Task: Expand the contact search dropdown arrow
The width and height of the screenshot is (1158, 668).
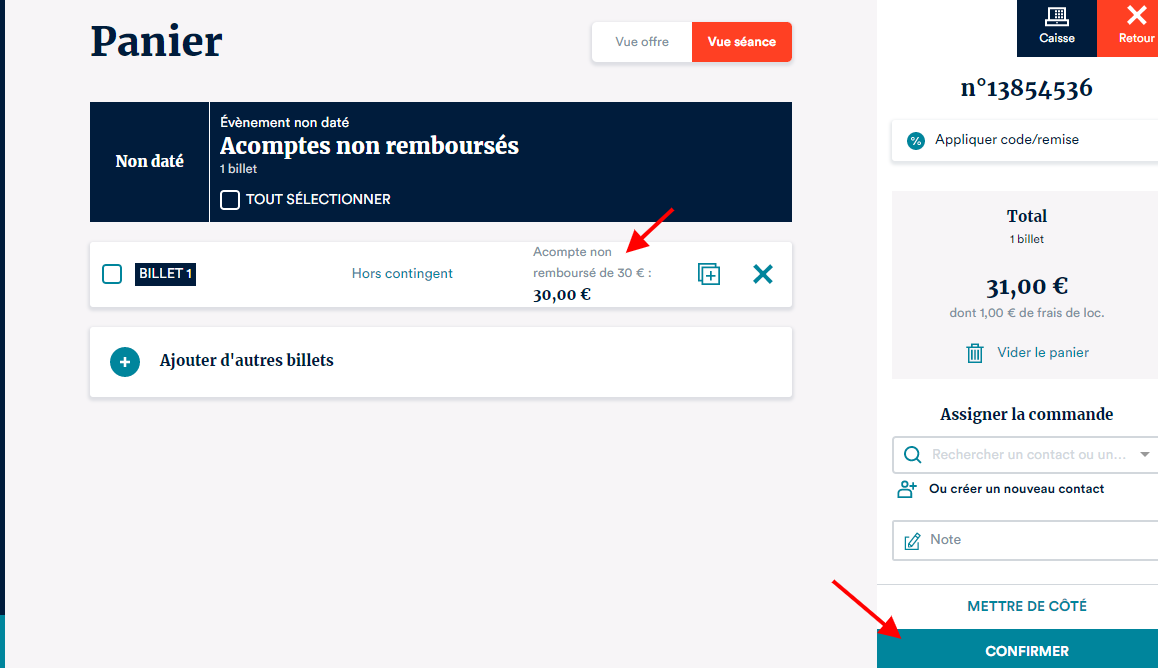Action: point(1144,455)
